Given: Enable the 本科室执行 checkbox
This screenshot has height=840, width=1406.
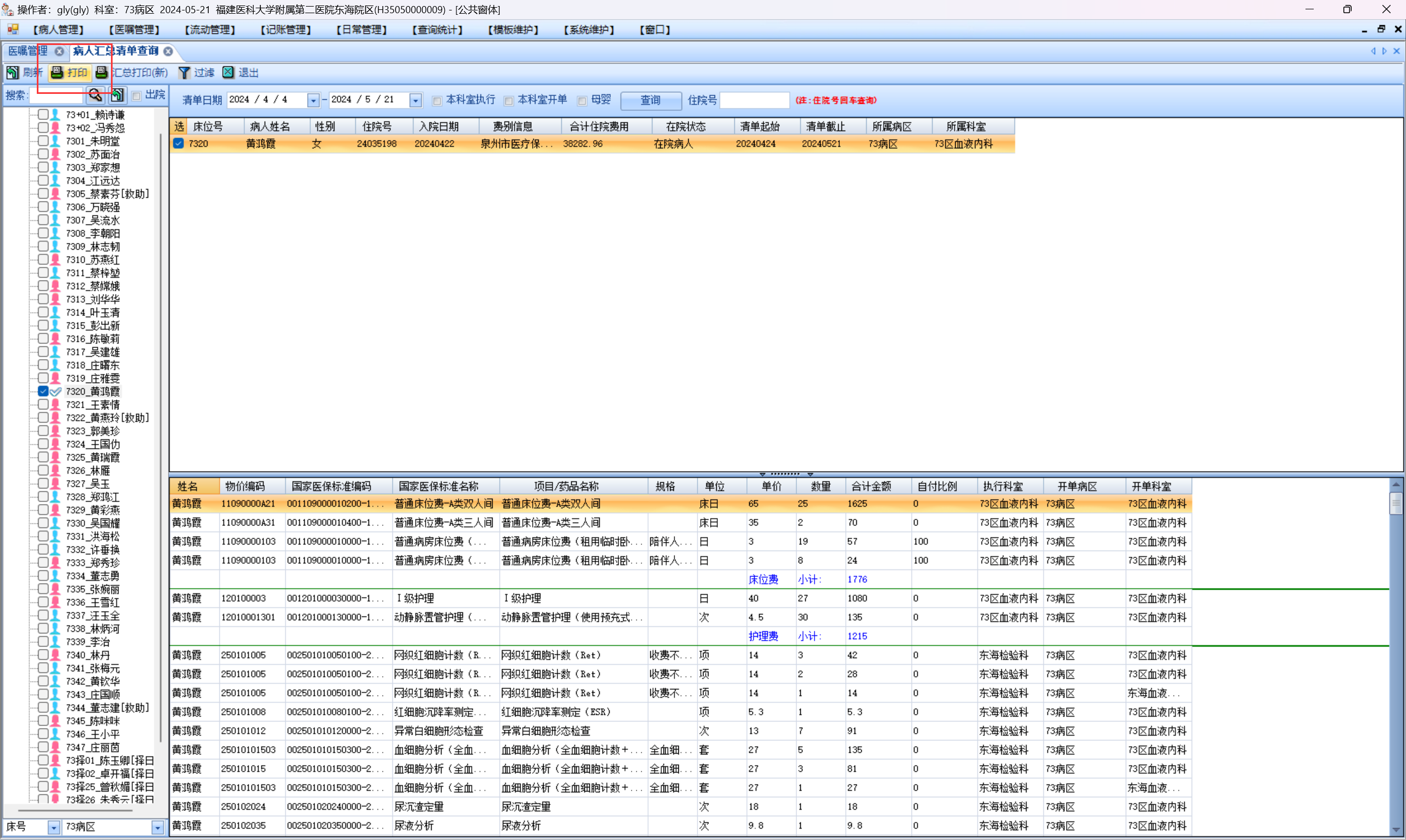Looking at the screenshot, I should [x=437, y=101].
